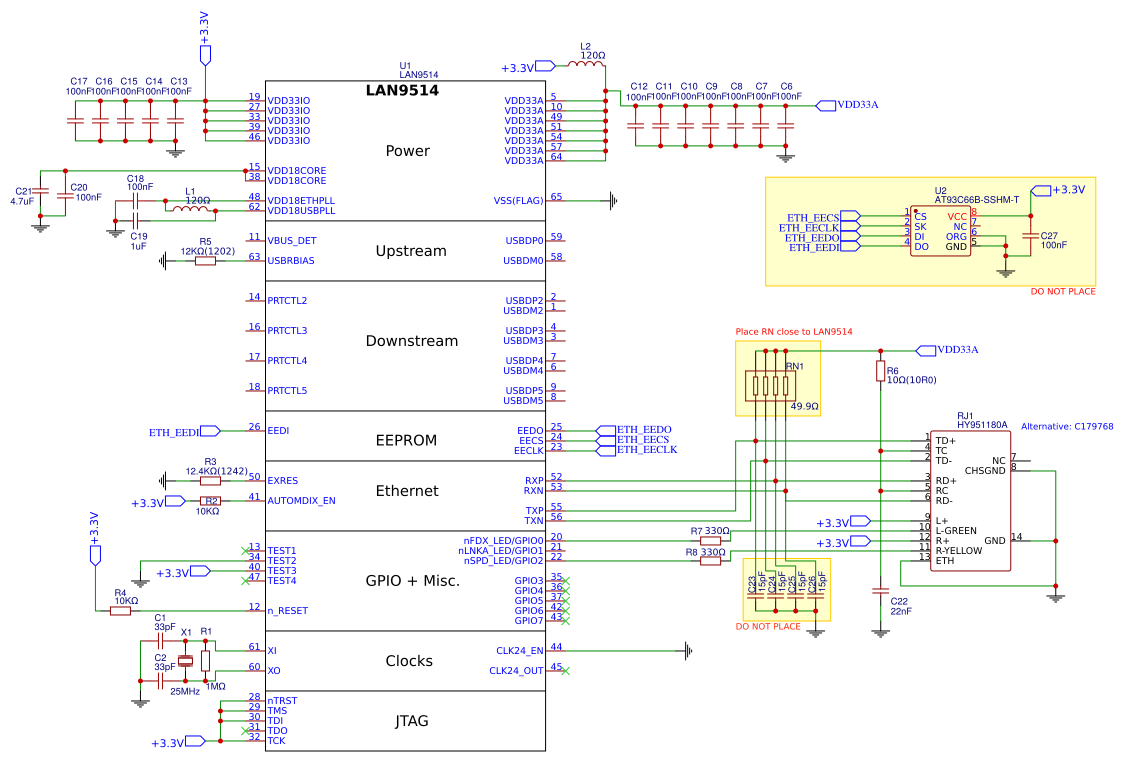Select the C22 22nF capacitor symbol
The width and height of the screenshot is (1125, 761).
880,590
